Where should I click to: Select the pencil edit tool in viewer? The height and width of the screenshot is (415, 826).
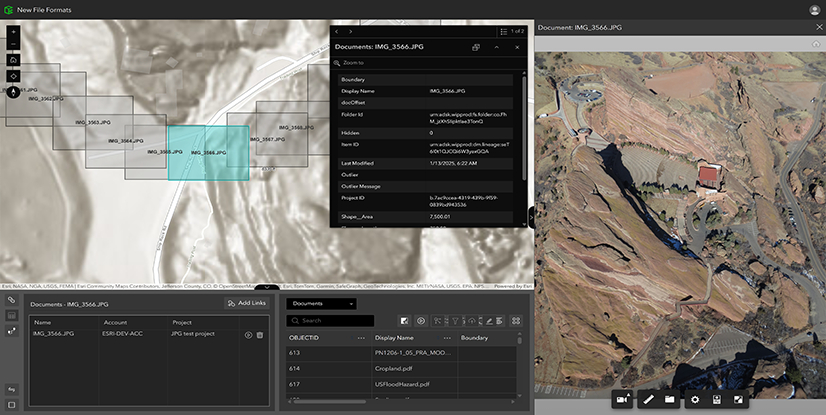(648, 400)
